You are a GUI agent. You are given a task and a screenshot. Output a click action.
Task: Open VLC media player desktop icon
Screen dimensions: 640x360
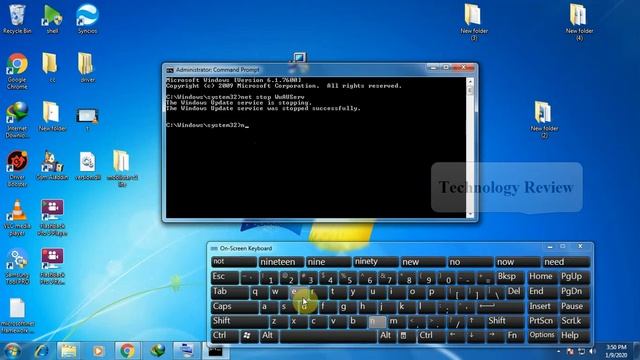point(17,218)
